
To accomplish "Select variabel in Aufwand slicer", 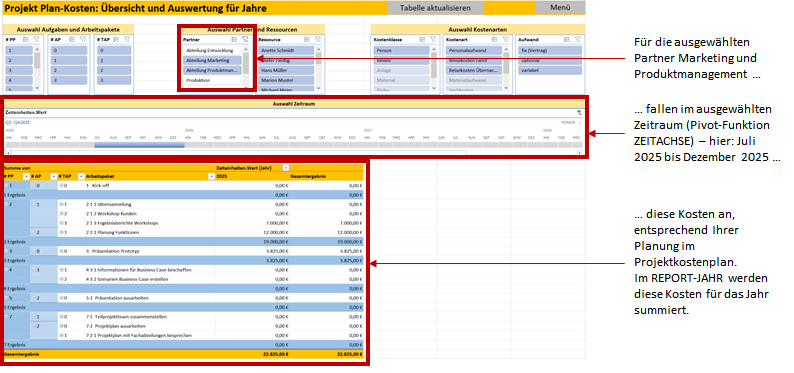I will (550, 70).
